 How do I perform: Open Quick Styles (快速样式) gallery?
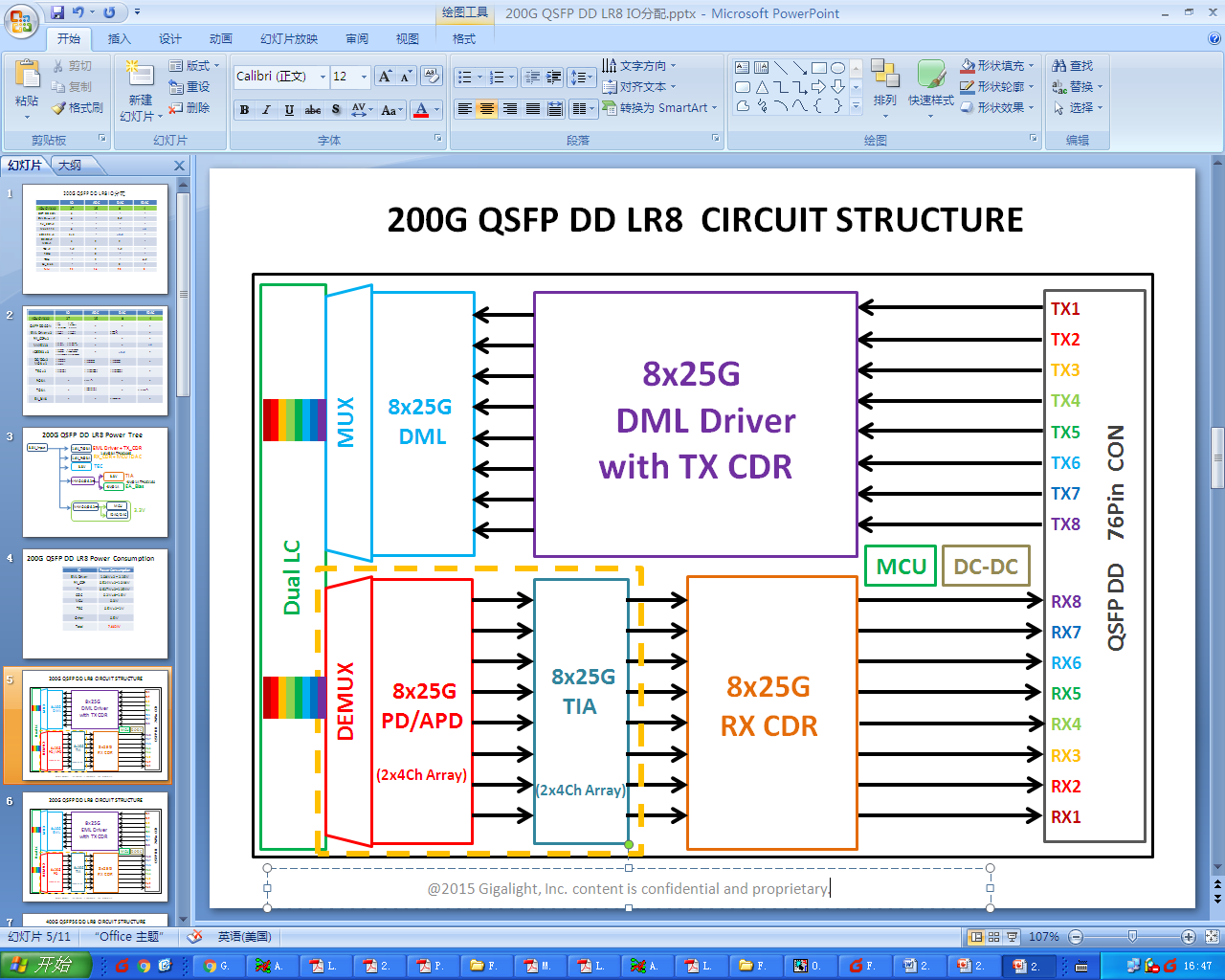(931, 86)
